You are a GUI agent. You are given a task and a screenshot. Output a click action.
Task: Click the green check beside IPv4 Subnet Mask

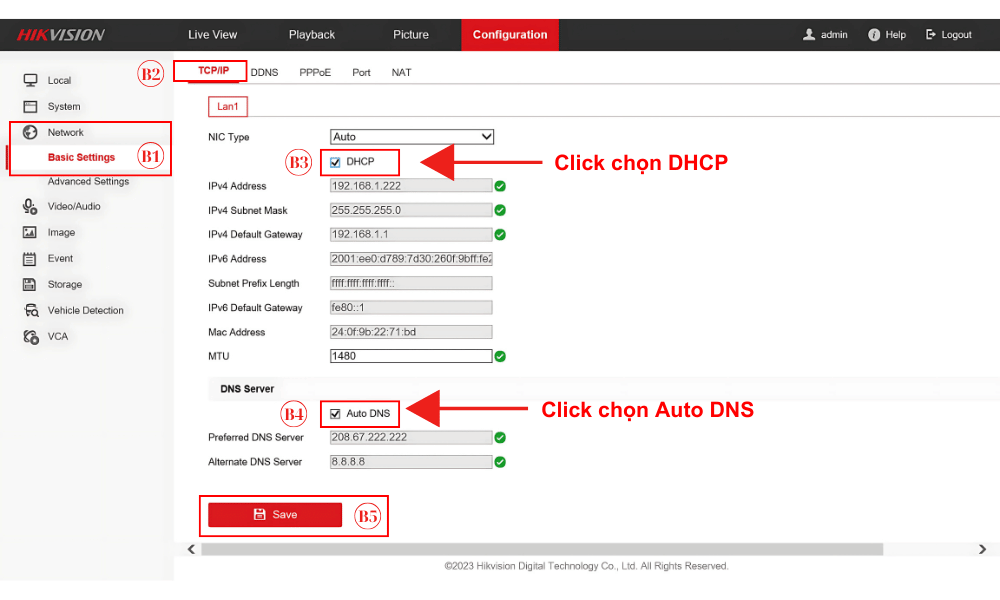click(x=500, y=210)
